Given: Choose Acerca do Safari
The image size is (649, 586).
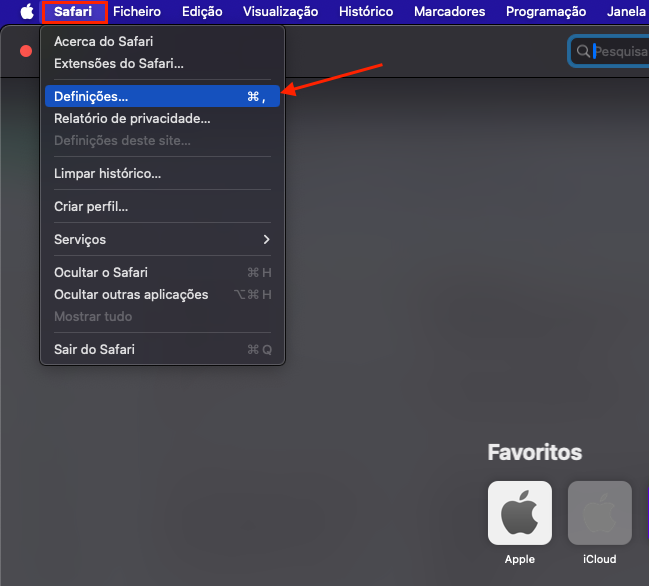Looking at the screenshot, I should pyautogui.click(x=162, y=41).
